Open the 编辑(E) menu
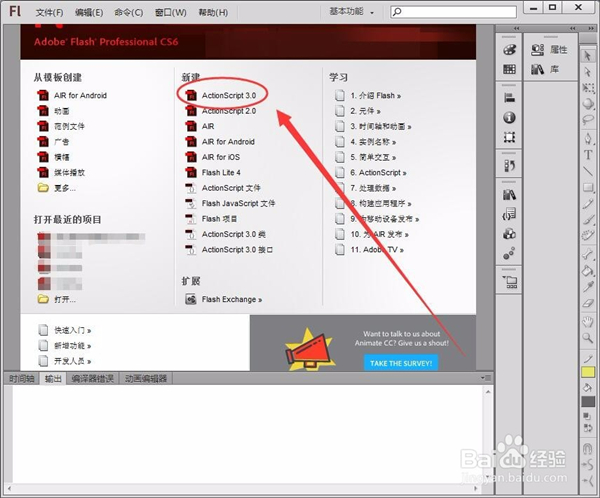The width and height of the screenshot is (600, 498). (x=89, y=13)
